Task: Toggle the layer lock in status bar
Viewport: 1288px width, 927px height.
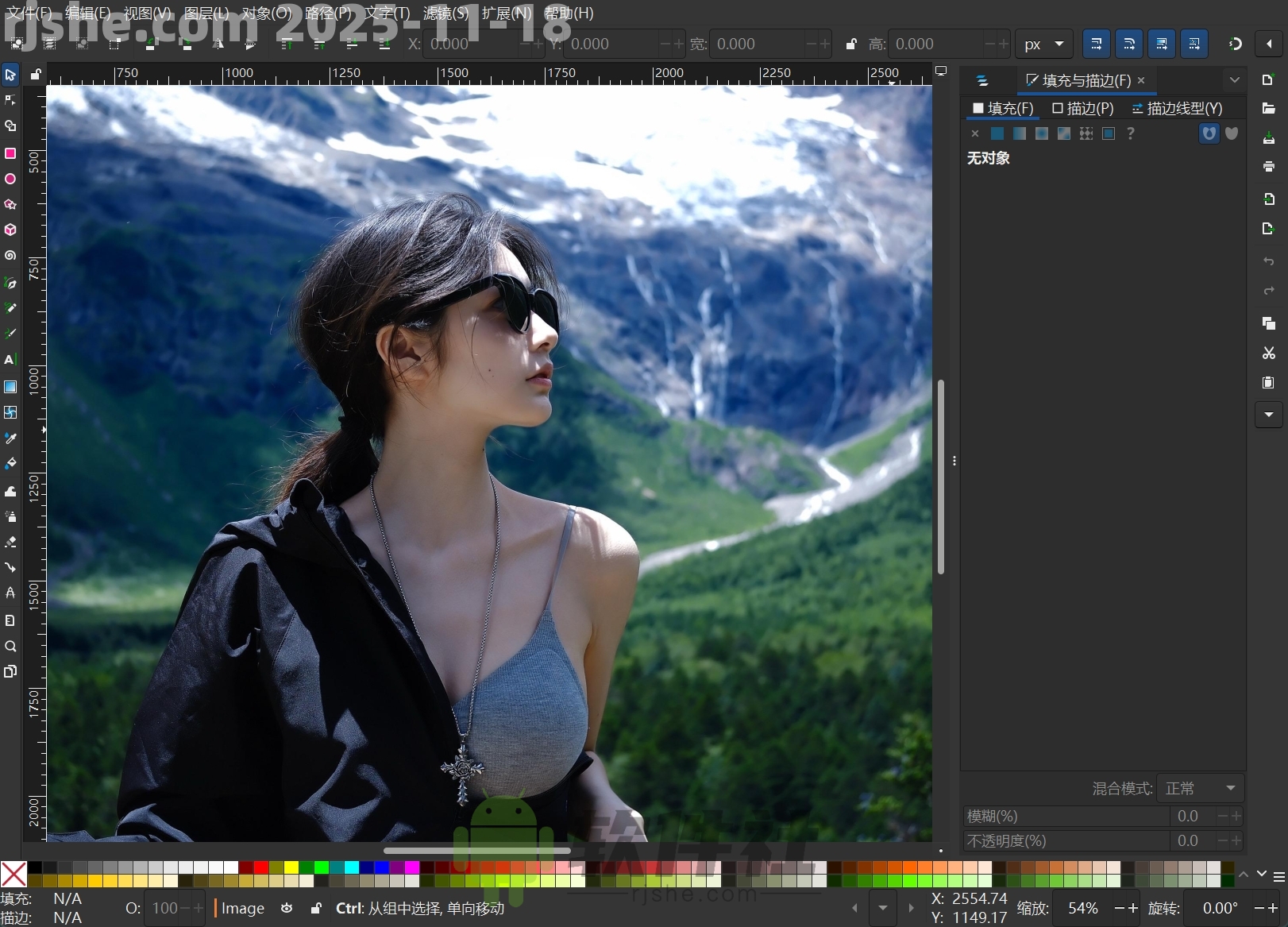Action: click(x=316, y=908)
